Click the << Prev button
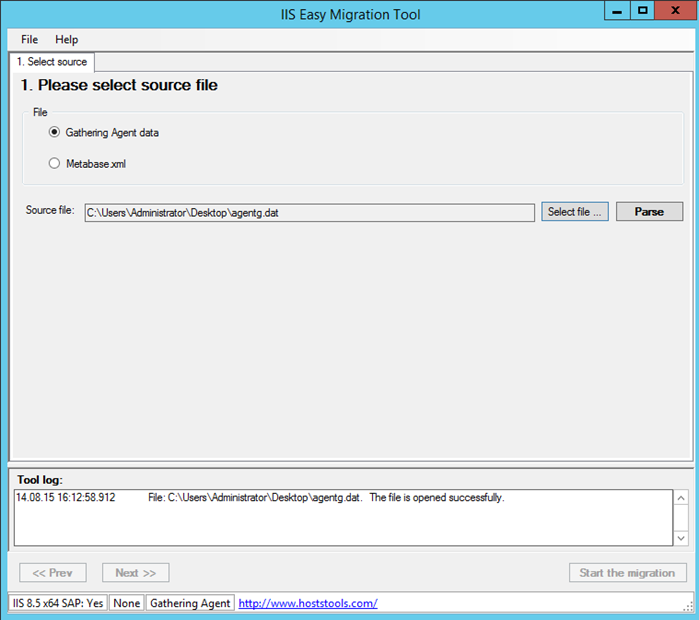The width and height of the screenshot is (699, 620). [x=53, y=573]
